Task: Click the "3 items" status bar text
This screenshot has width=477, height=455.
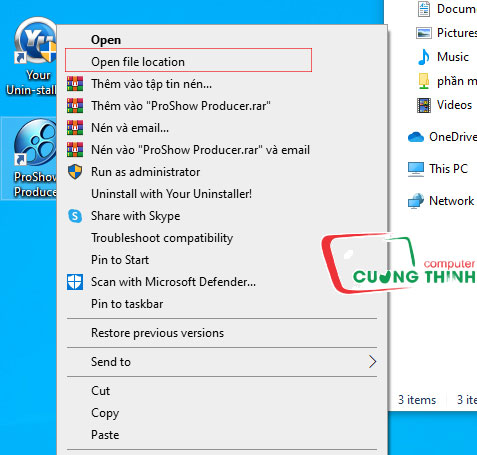Action: click(417, 399)
